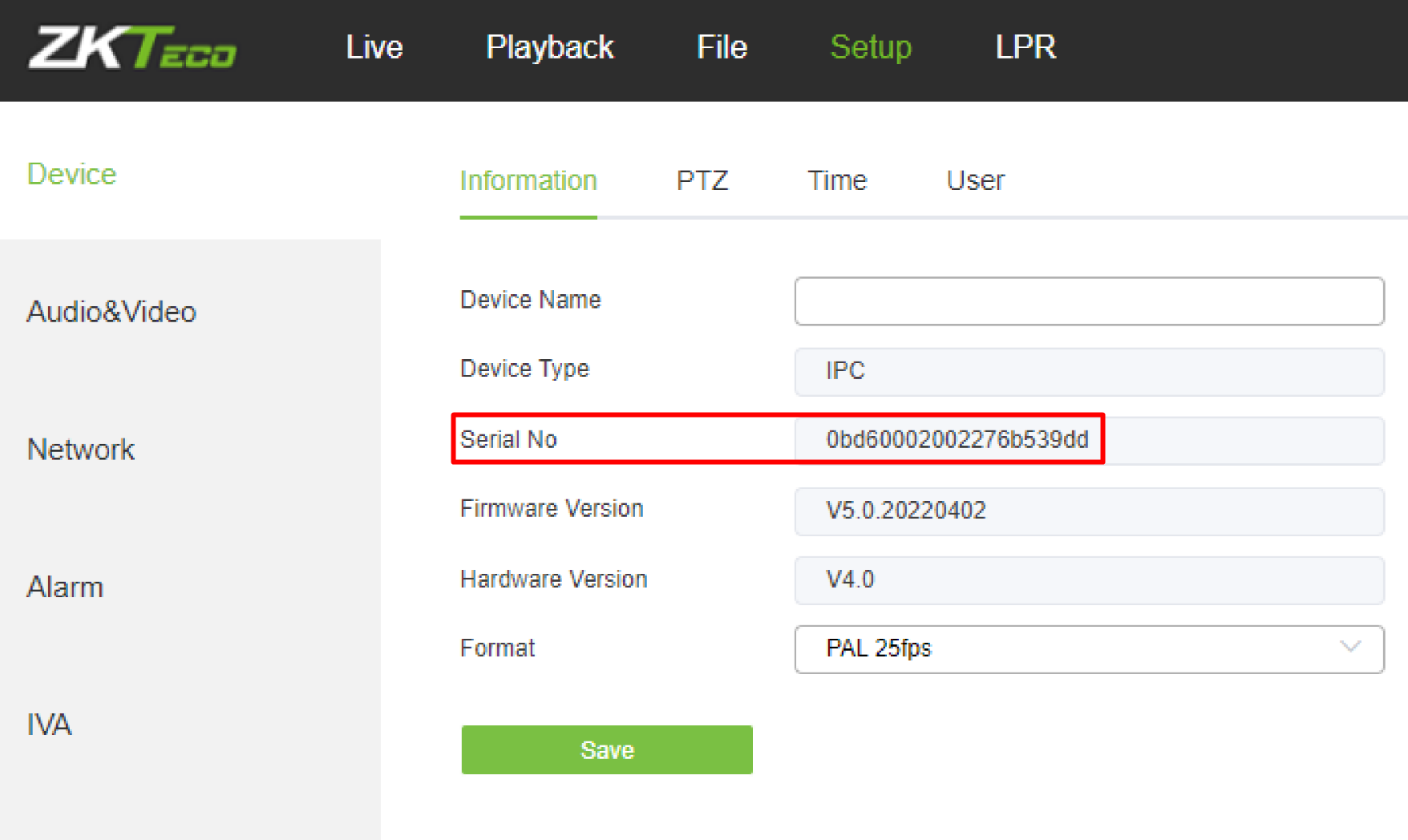The image size is (1408, 840).
Task: Click the Device Name input field
Action: pos(1089,301)
